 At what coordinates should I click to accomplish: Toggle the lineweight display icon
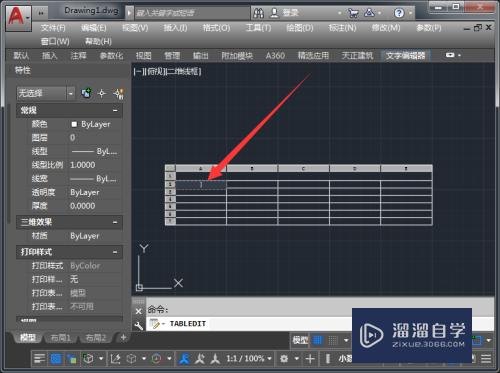[x=39, y=359]
